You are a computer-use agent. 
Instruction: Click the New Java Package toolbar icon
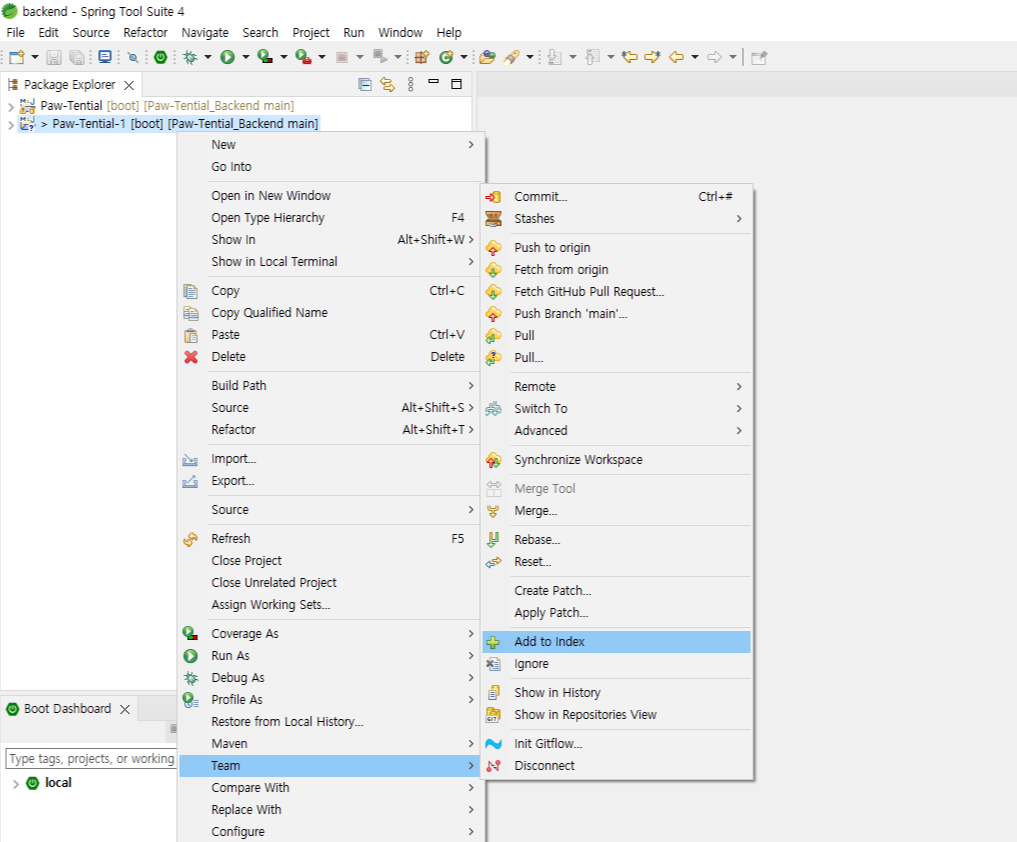[422, 57]
